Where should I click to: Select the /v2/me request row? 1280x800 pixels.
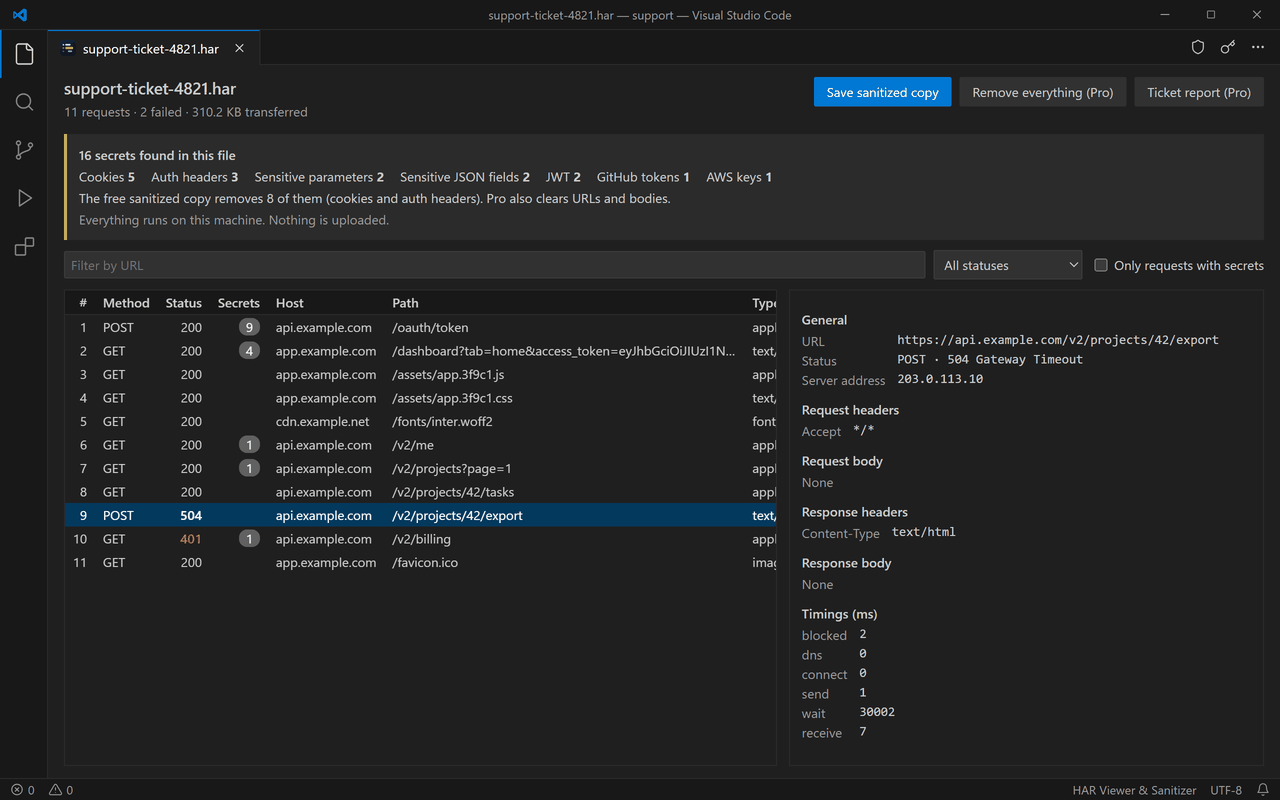point(421,445)
